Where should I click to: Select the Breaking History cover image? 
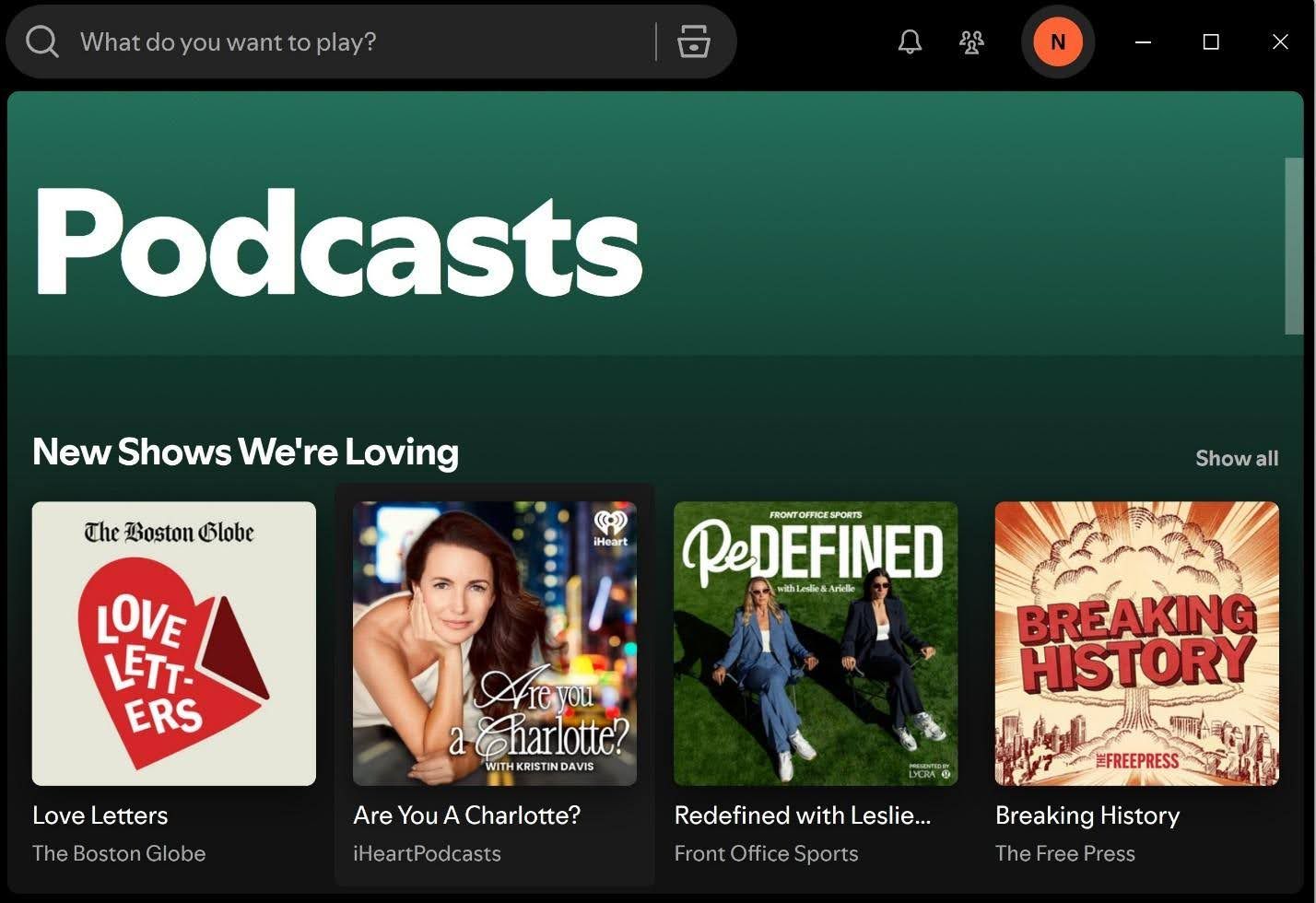coord(1136,643)
